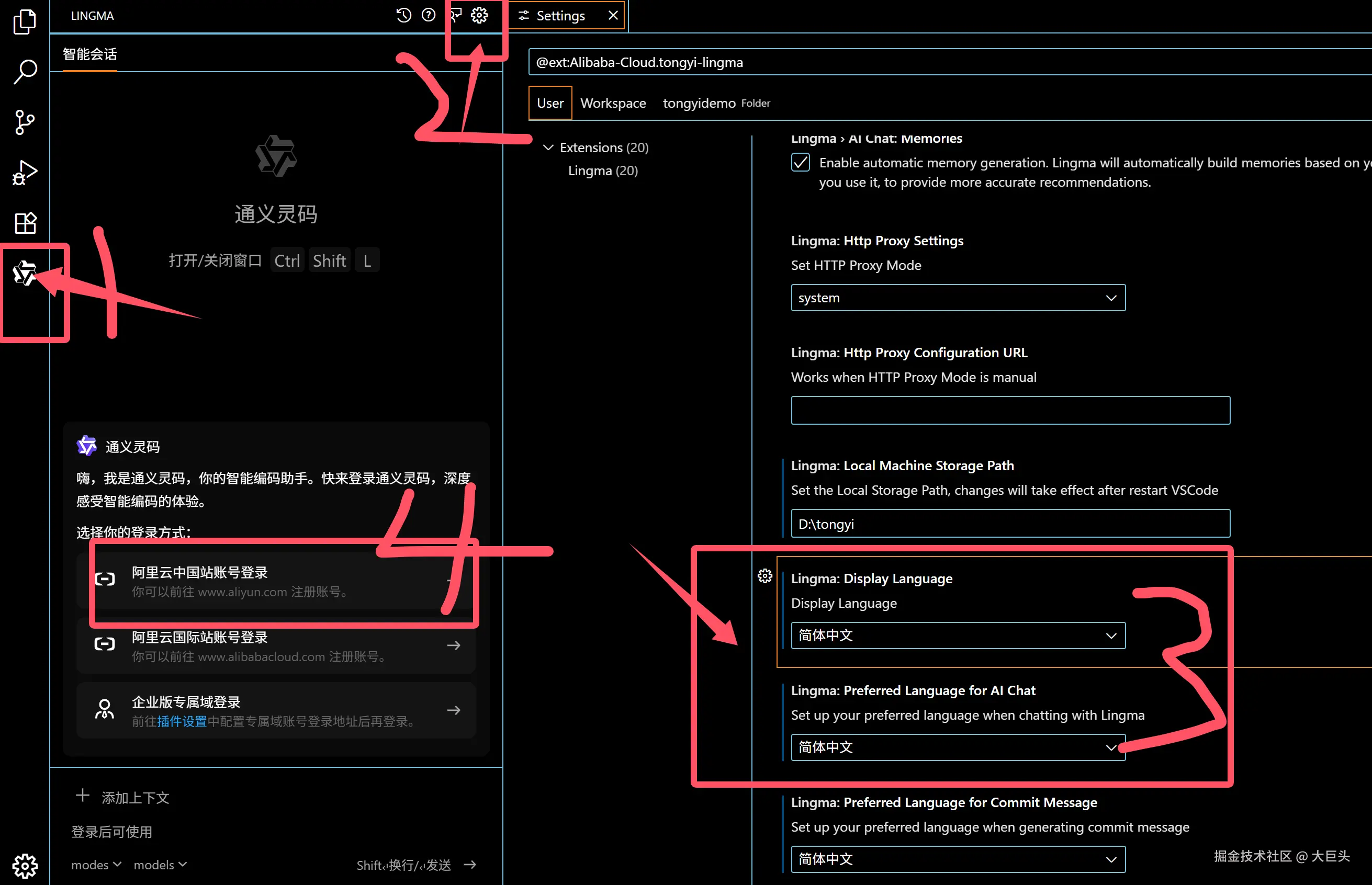The image size is (1372, 885).
Task: Open Lingma chat history icon
Action: (403, 16)
